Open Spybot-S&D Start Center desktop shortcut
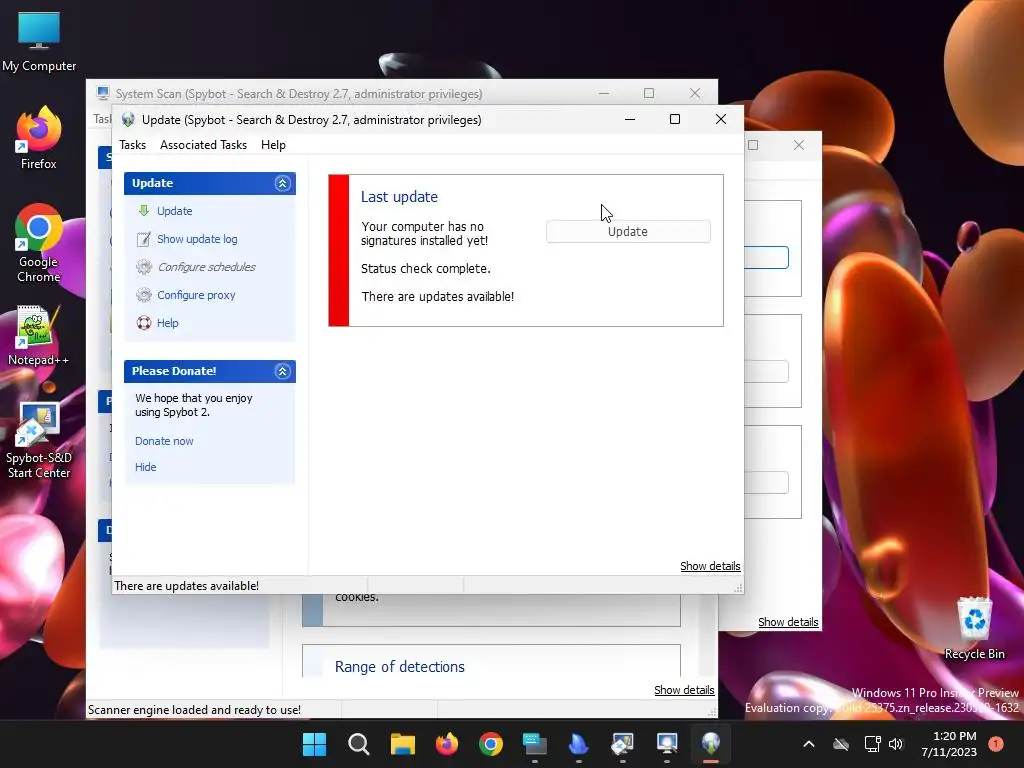1024x768 pixels. [39, 440]
